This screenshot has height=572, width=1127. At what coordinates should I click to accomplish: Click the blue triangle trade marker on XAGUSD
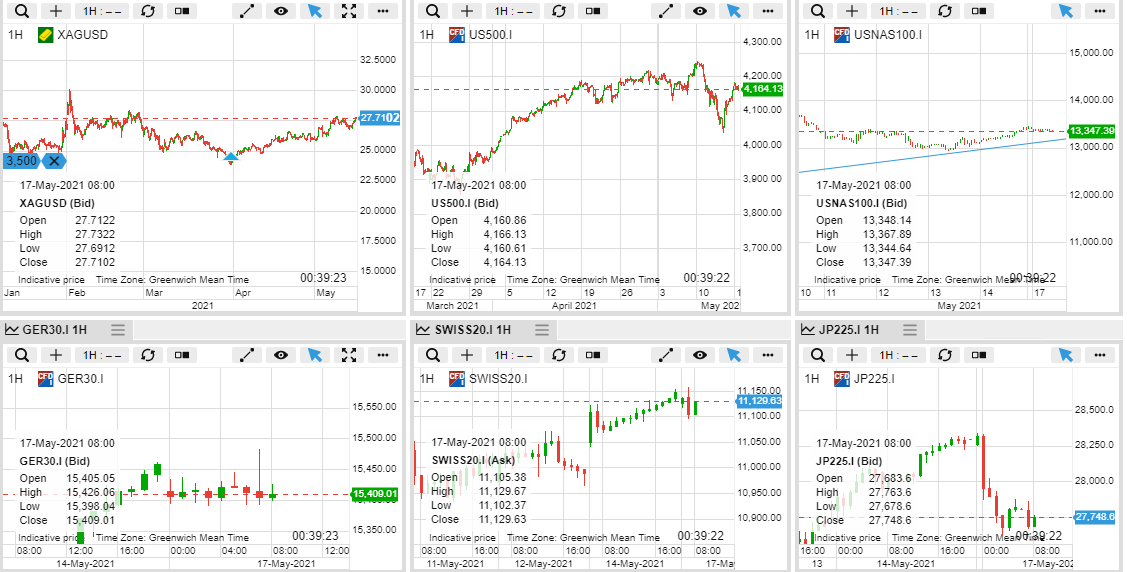[x=231, y=157]
